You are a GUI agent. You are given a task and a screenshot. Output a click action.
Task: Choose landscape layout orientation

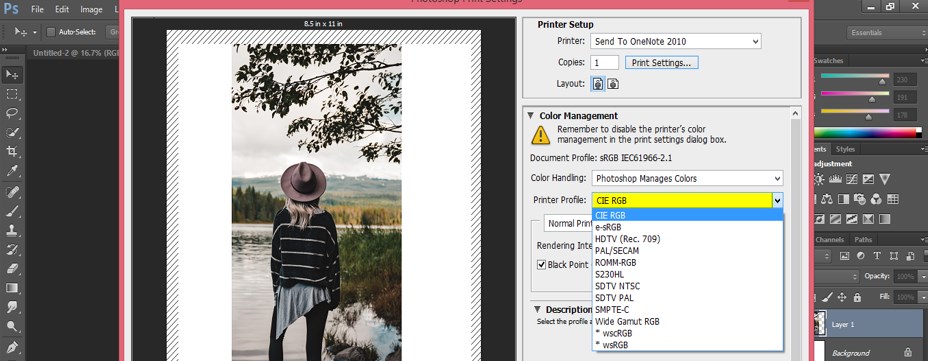(x=613, y=84)
